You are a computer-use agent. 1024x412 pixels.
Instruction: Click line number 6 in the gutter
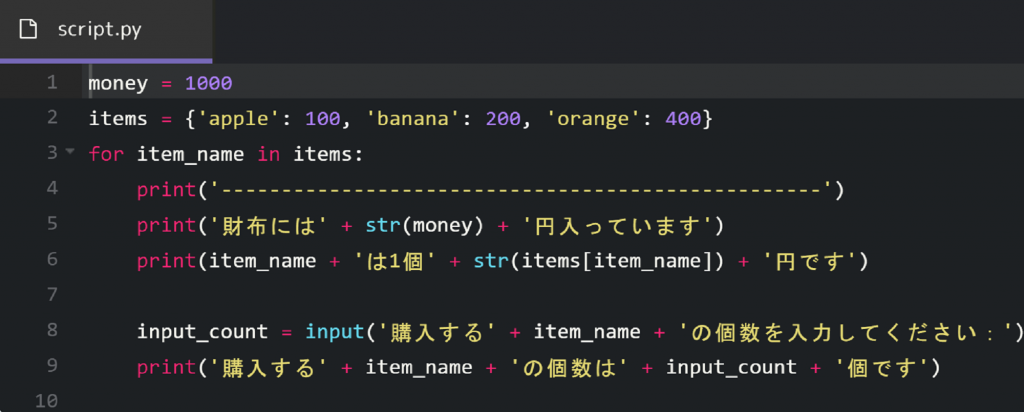(52, 259)
